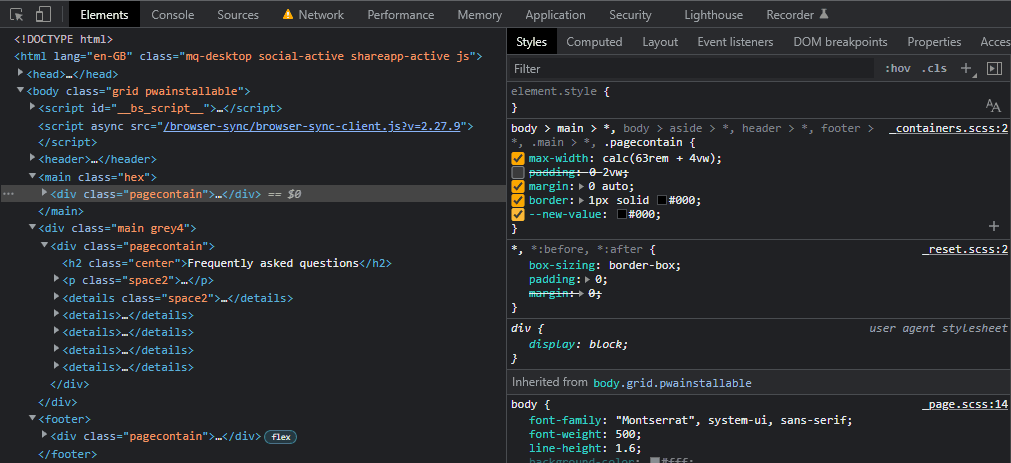
Task: Open the --new-value #000 color swatch
Action: click(622, 215)
